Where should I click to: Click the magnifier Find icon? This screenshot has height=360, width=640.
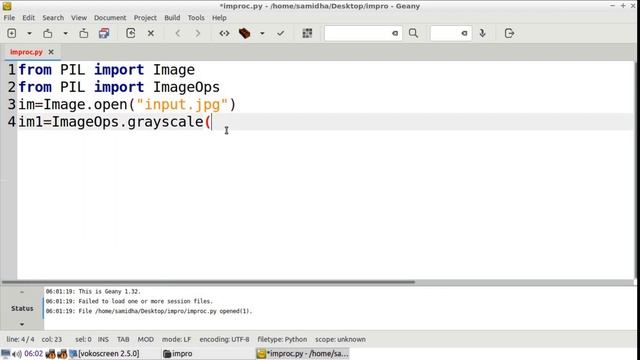coord(413,33)
